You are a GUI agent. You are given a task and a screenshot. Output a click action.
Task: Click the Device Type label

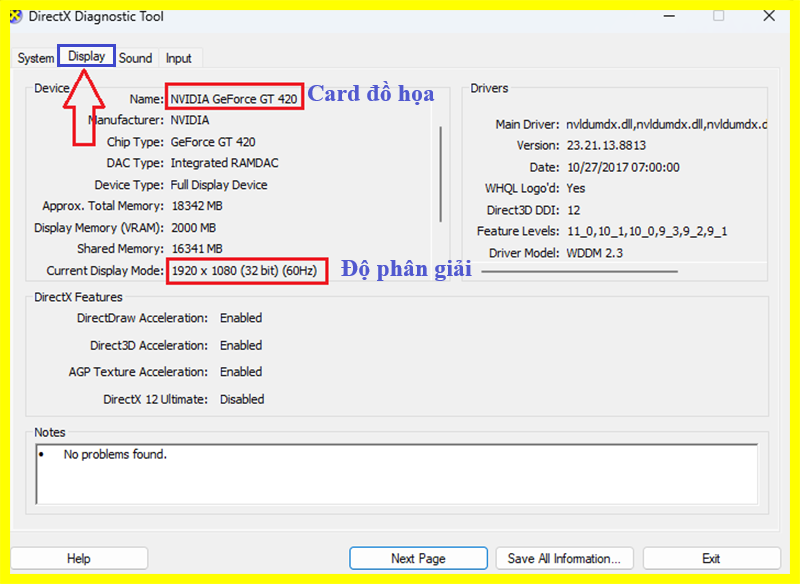pos(129,185)
